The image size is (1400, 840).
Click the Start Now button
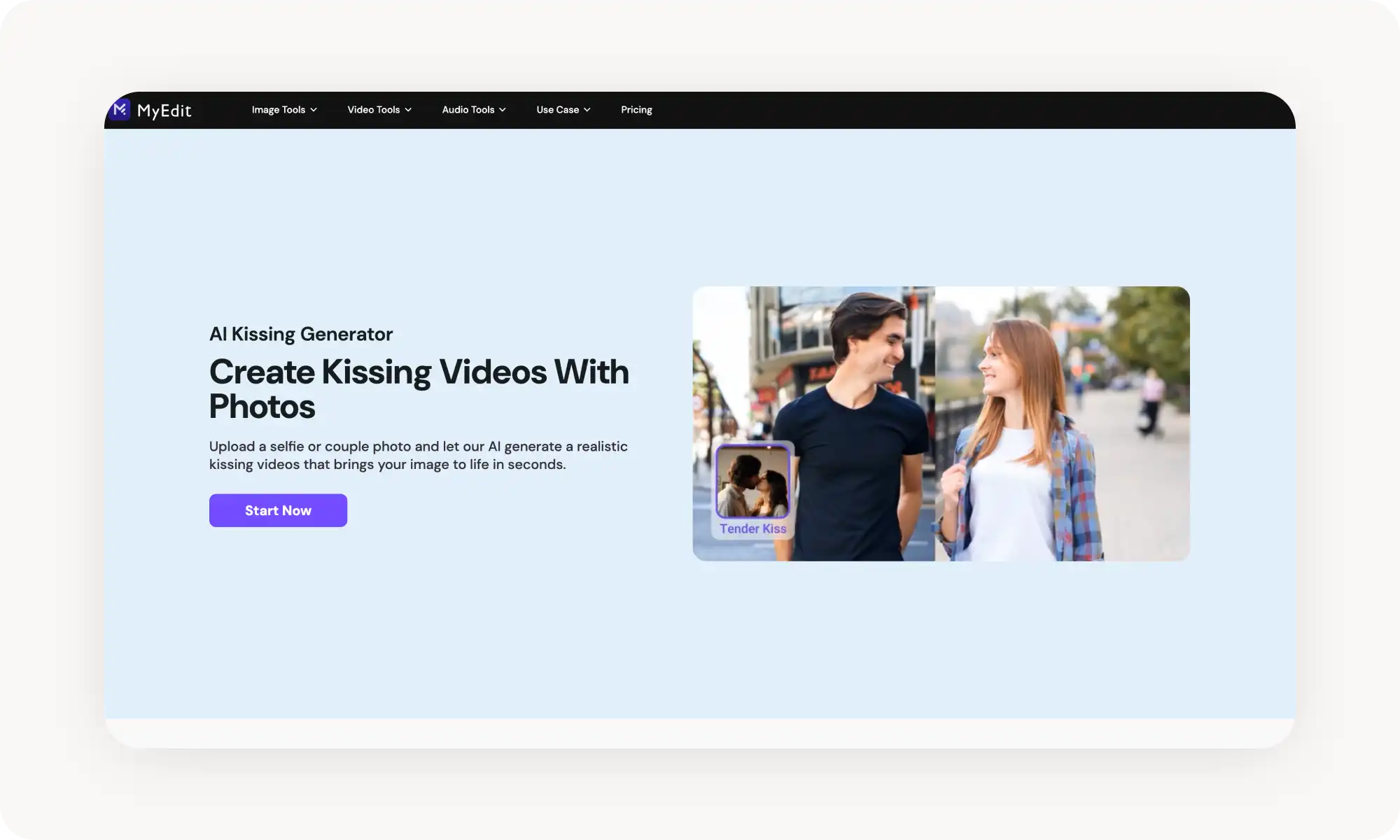click(278, 510)
